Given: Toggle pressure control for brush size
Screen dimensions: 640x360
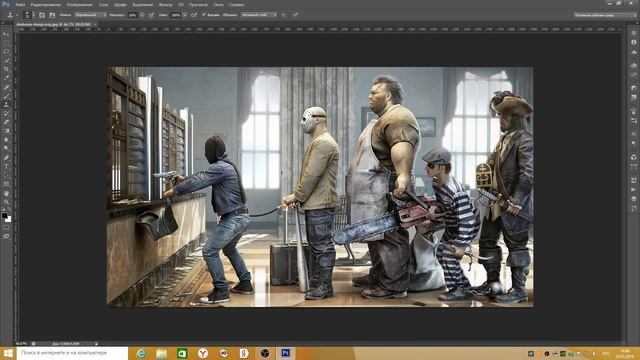Looking at the screenshot, I should (x=296, y=15).
